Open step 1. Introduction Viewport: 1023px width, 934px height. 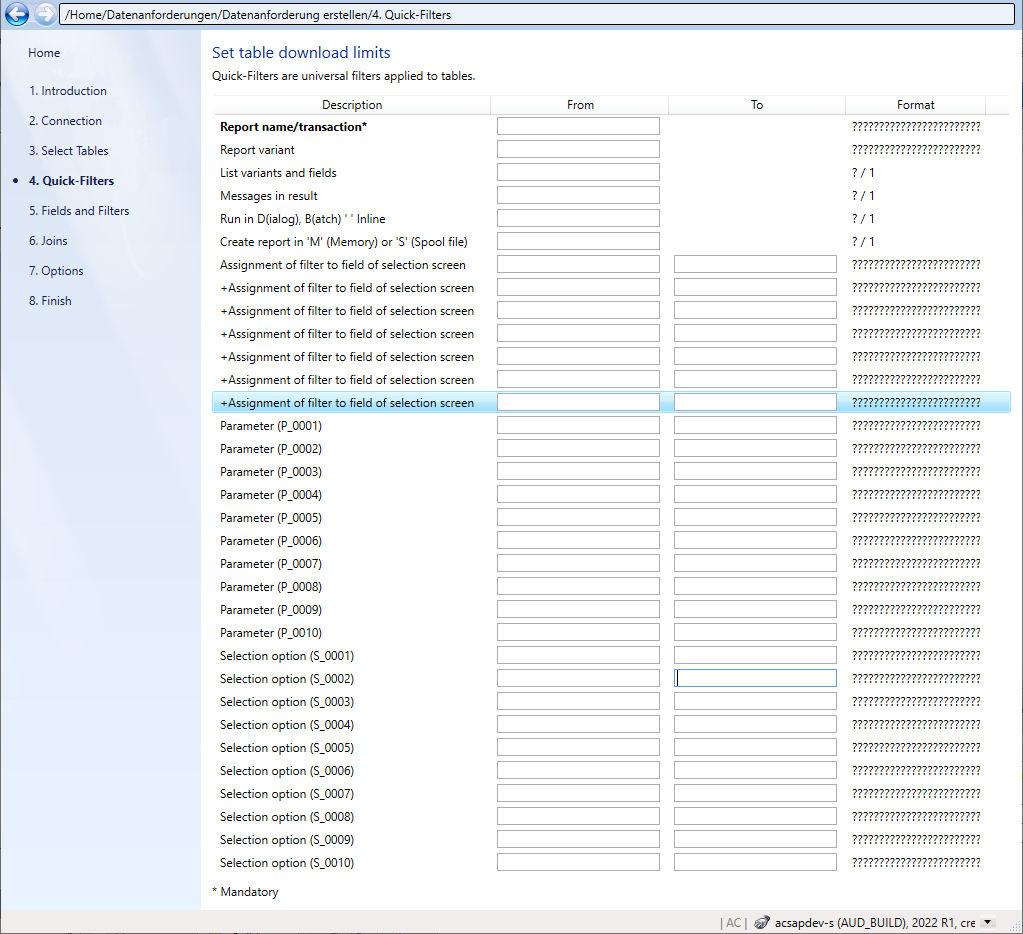click(68, 91)
